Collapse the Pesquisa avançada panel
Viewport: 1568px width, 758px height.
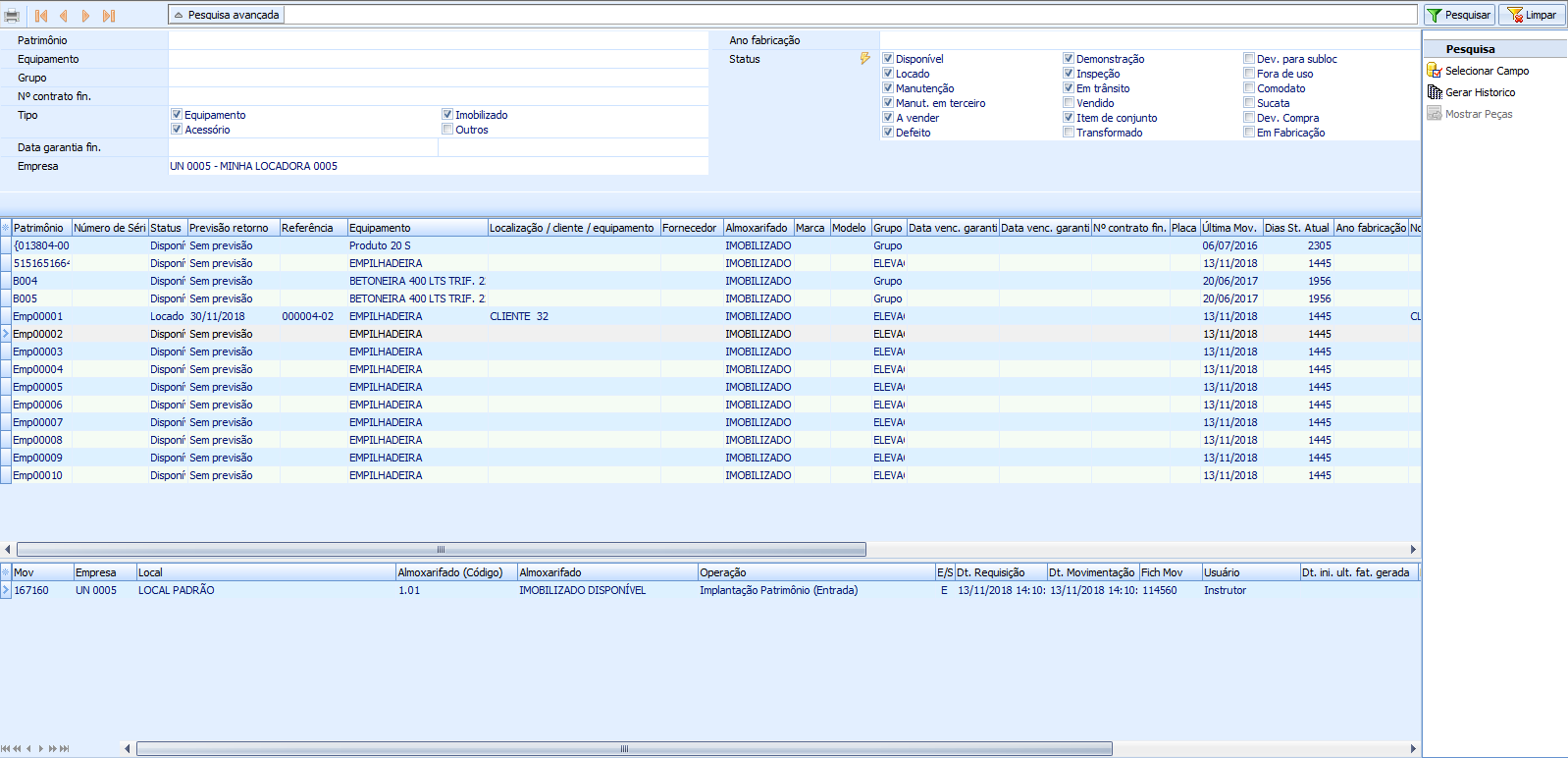(227, 15)
